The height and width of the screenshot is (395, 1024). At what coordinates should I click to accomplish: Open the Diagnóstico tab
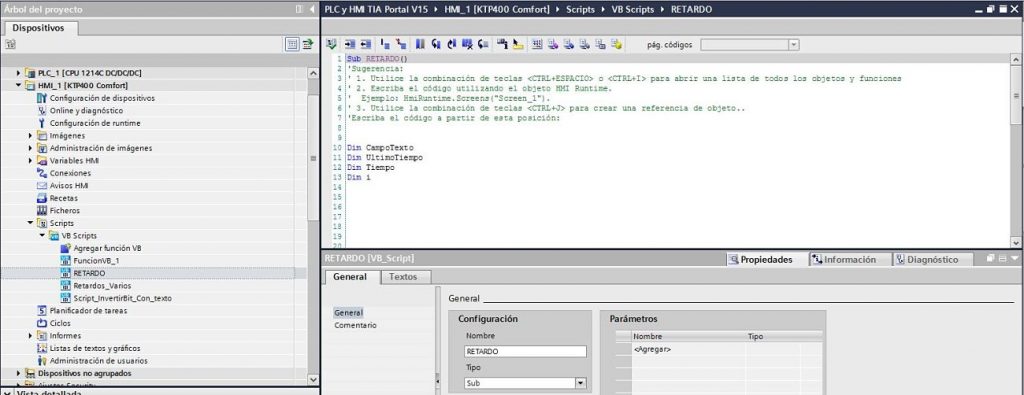tap(933, 260)
